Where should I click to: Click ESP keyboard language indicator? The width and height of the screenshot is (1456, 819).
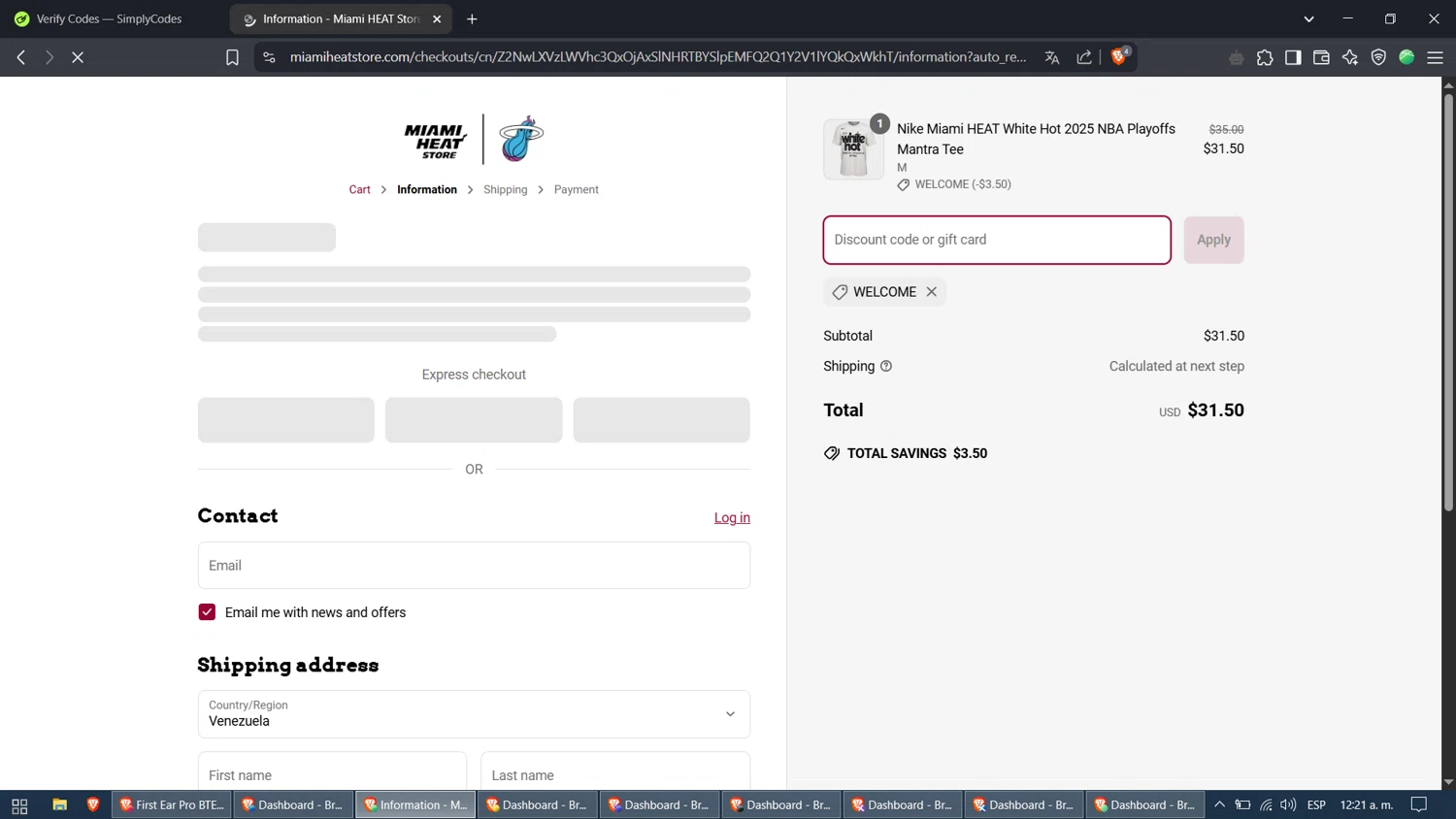coord(1316,804)
